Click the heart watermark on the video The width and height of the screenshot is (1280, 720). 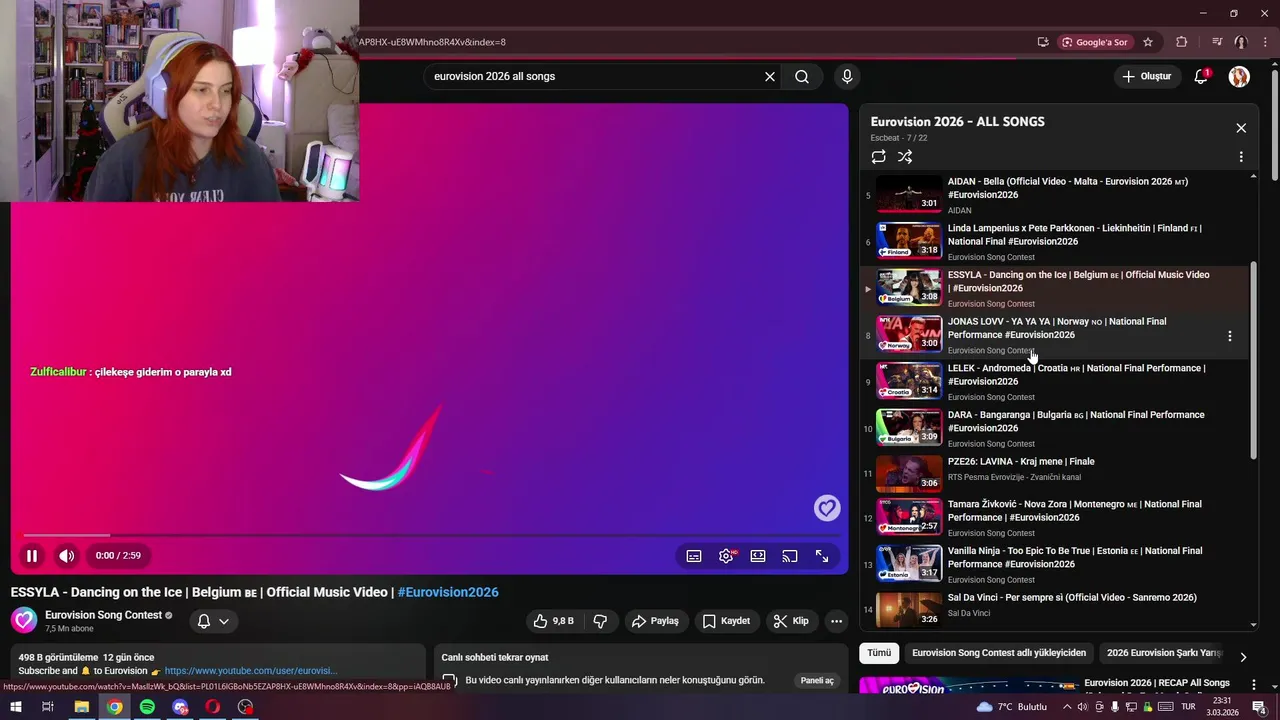(x=826, y=509)
